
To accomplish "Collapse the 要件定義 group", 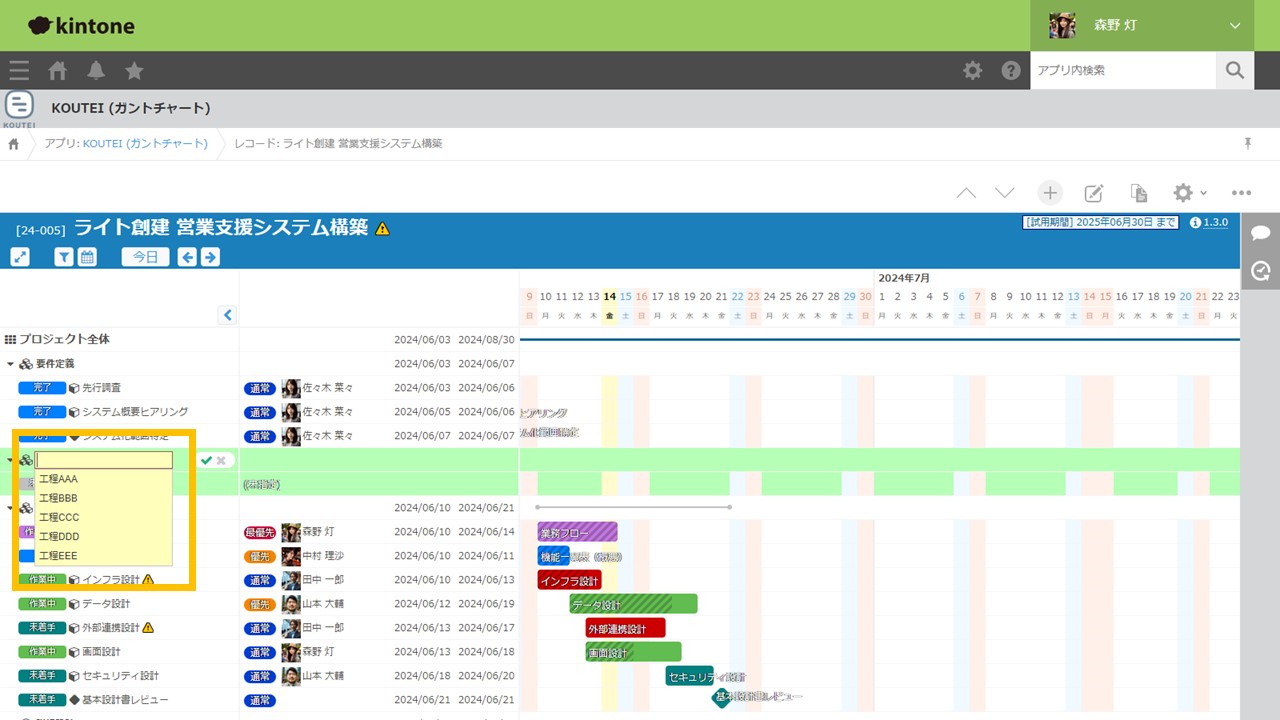I will click(x=11, y=364).
